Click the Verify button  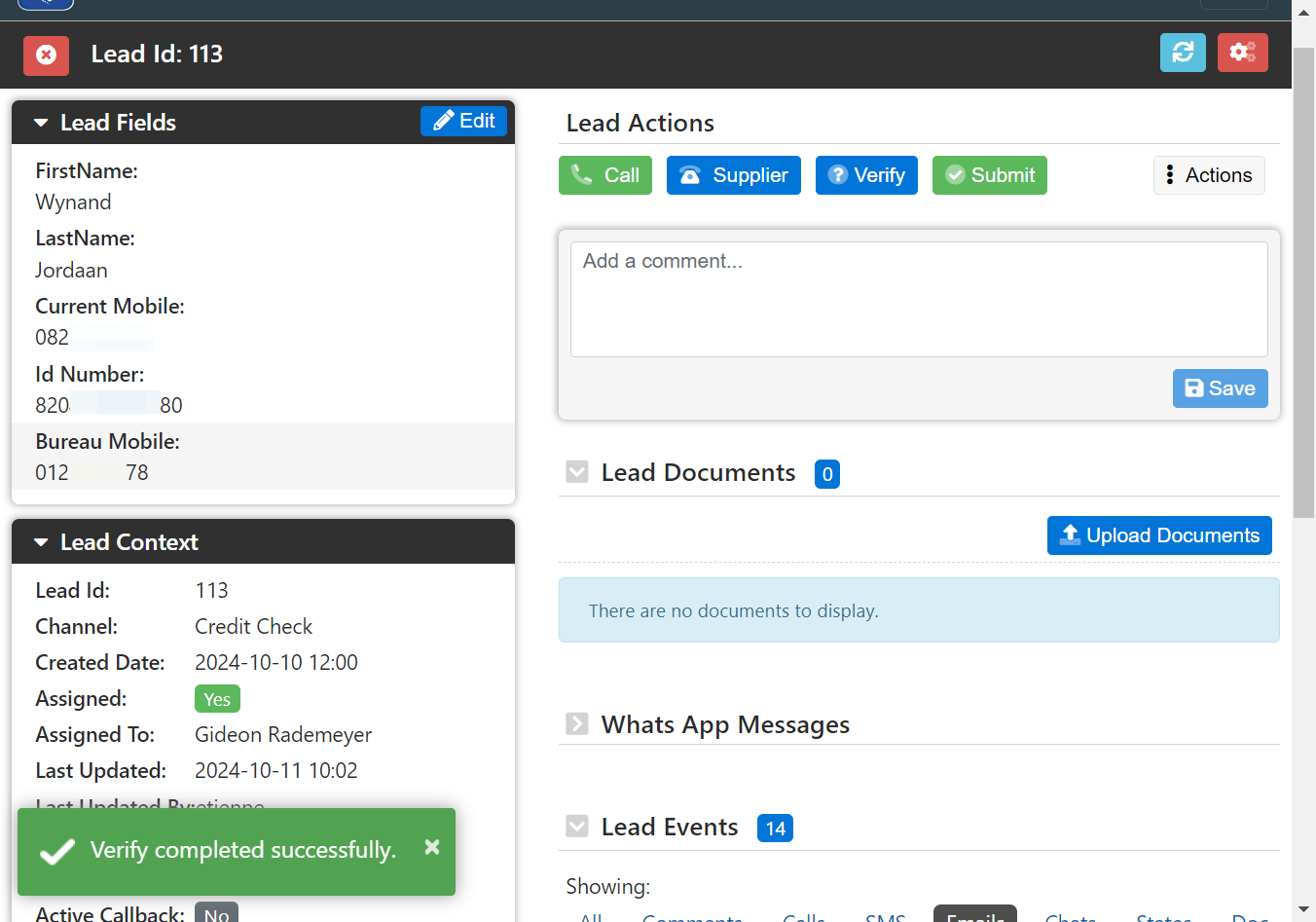point(866,175)
